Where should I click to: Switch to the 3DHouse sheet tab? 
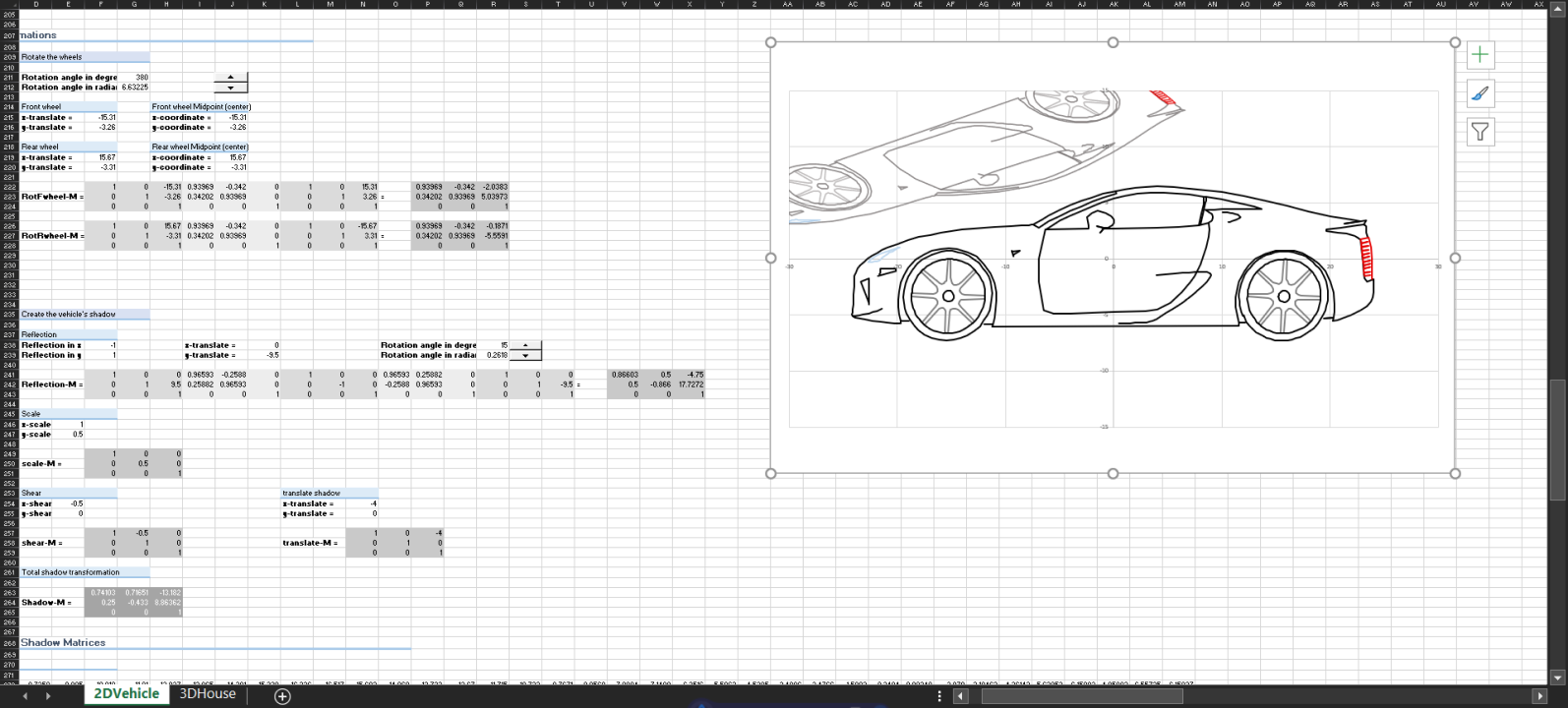click(208, 694)
